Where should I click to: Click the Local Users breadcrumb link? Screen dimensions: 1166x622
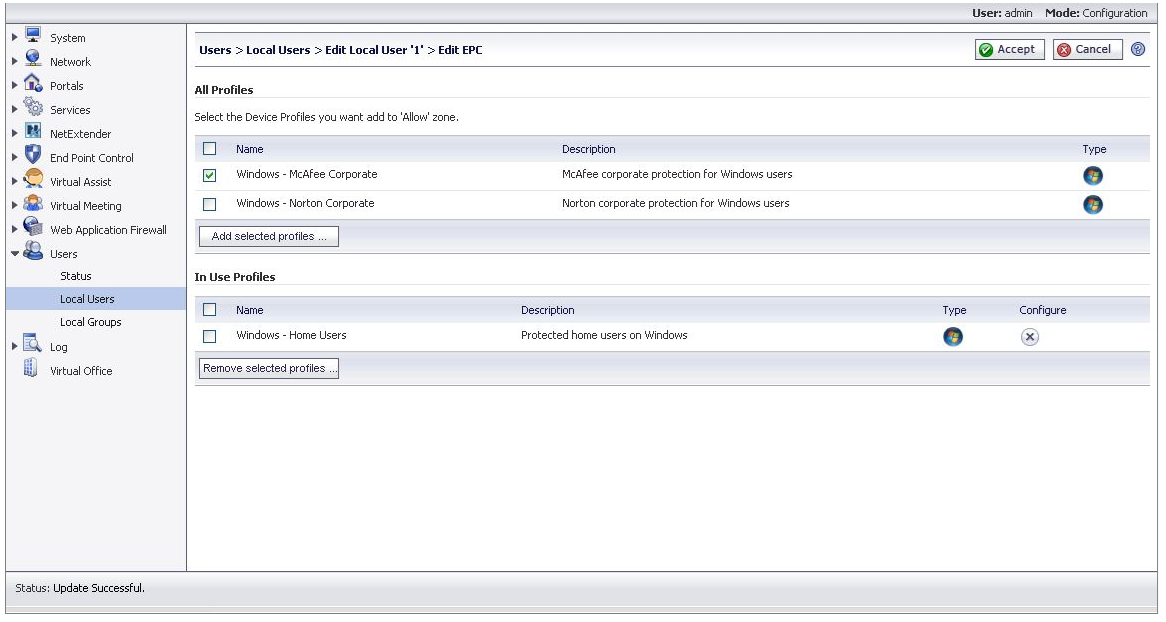[x=278, y=50]
